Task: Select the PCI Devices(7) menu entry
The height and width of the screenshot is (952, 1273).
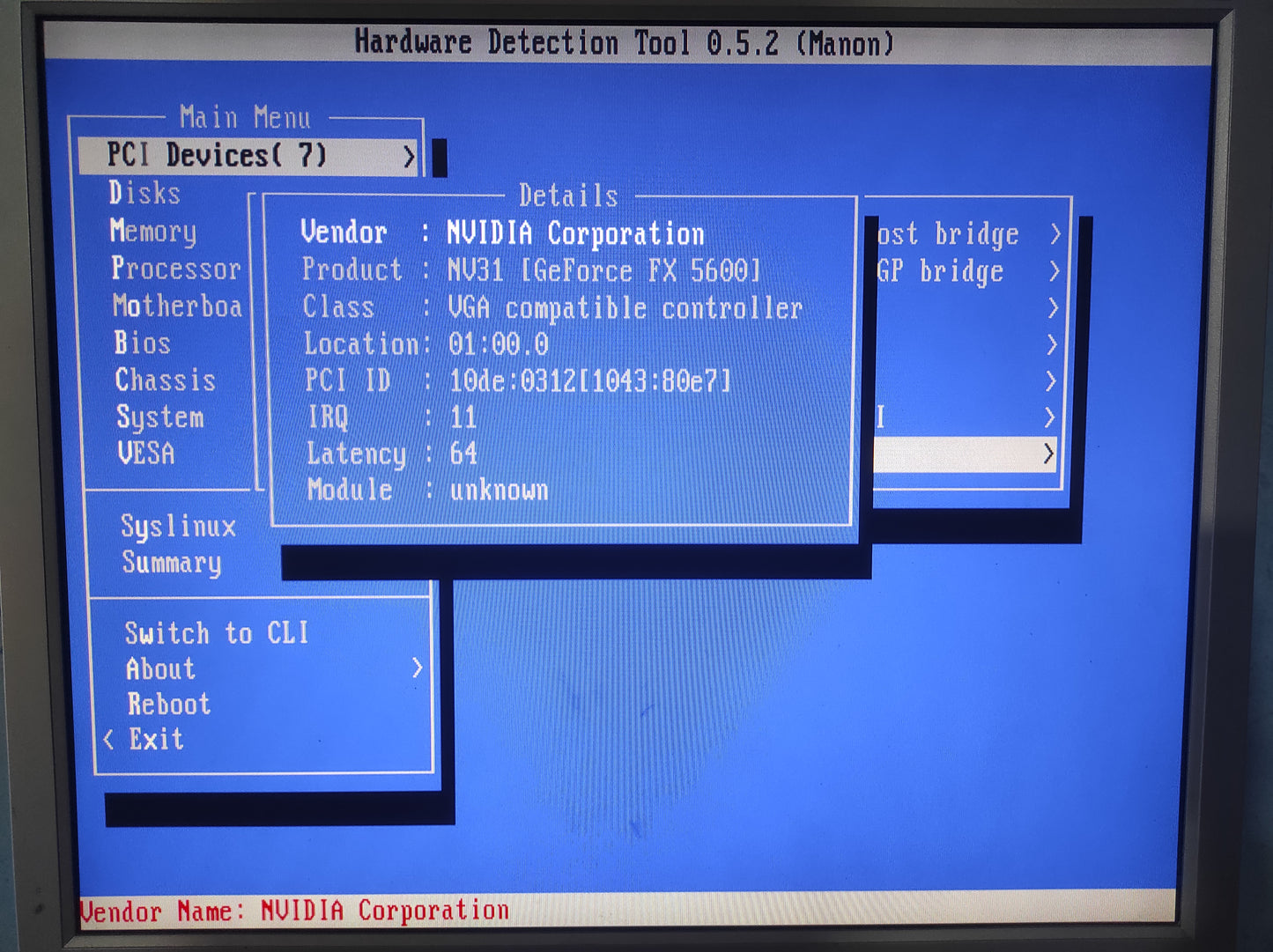Action: (217, 156)
